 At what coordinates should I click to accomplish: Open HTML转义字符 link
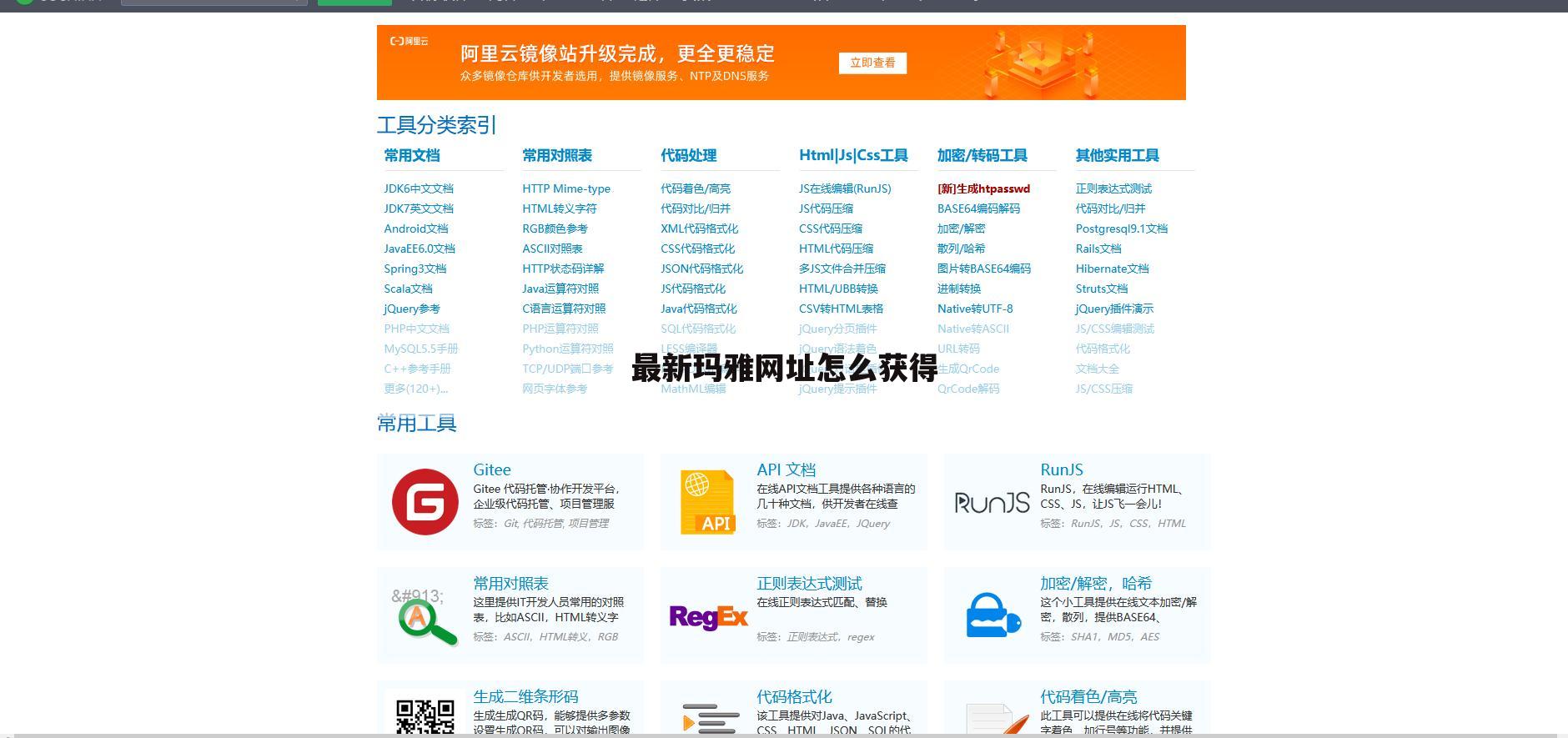tap(560, 208)
